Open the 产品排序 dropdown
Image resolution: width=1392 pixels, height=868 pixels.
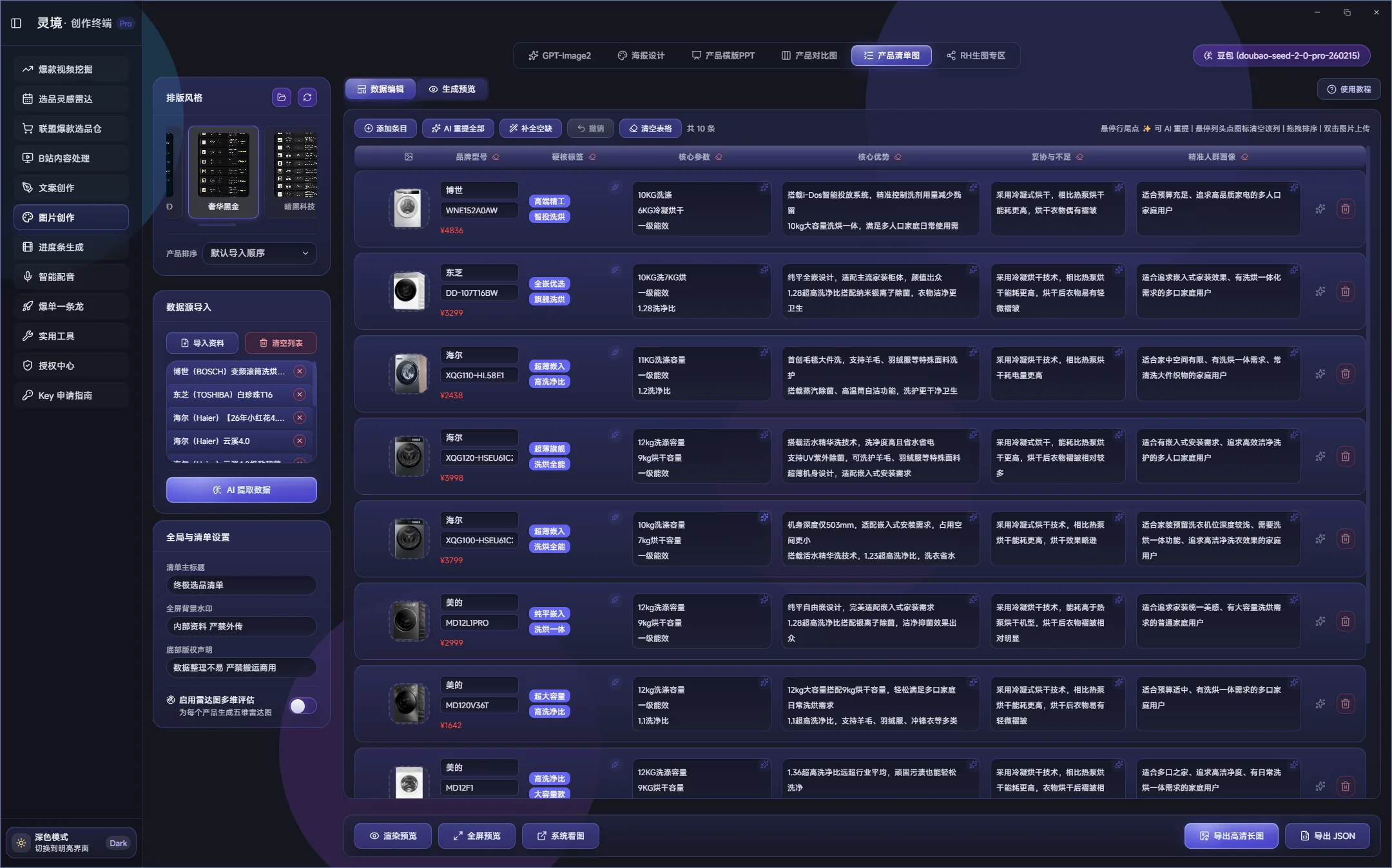(x=259, y=253)
